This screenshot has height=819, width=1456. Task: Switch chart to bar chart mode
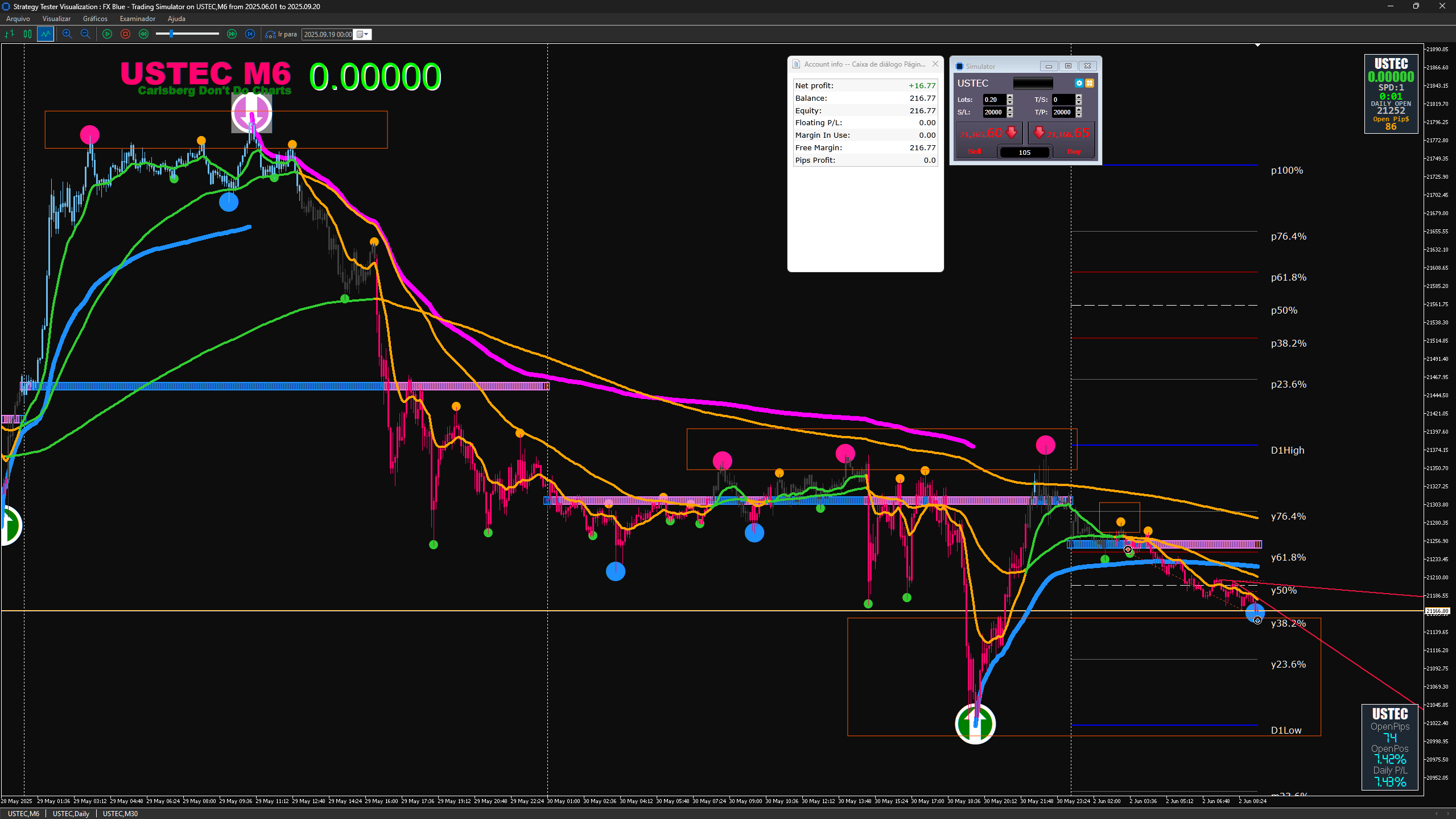coord(10,34)
